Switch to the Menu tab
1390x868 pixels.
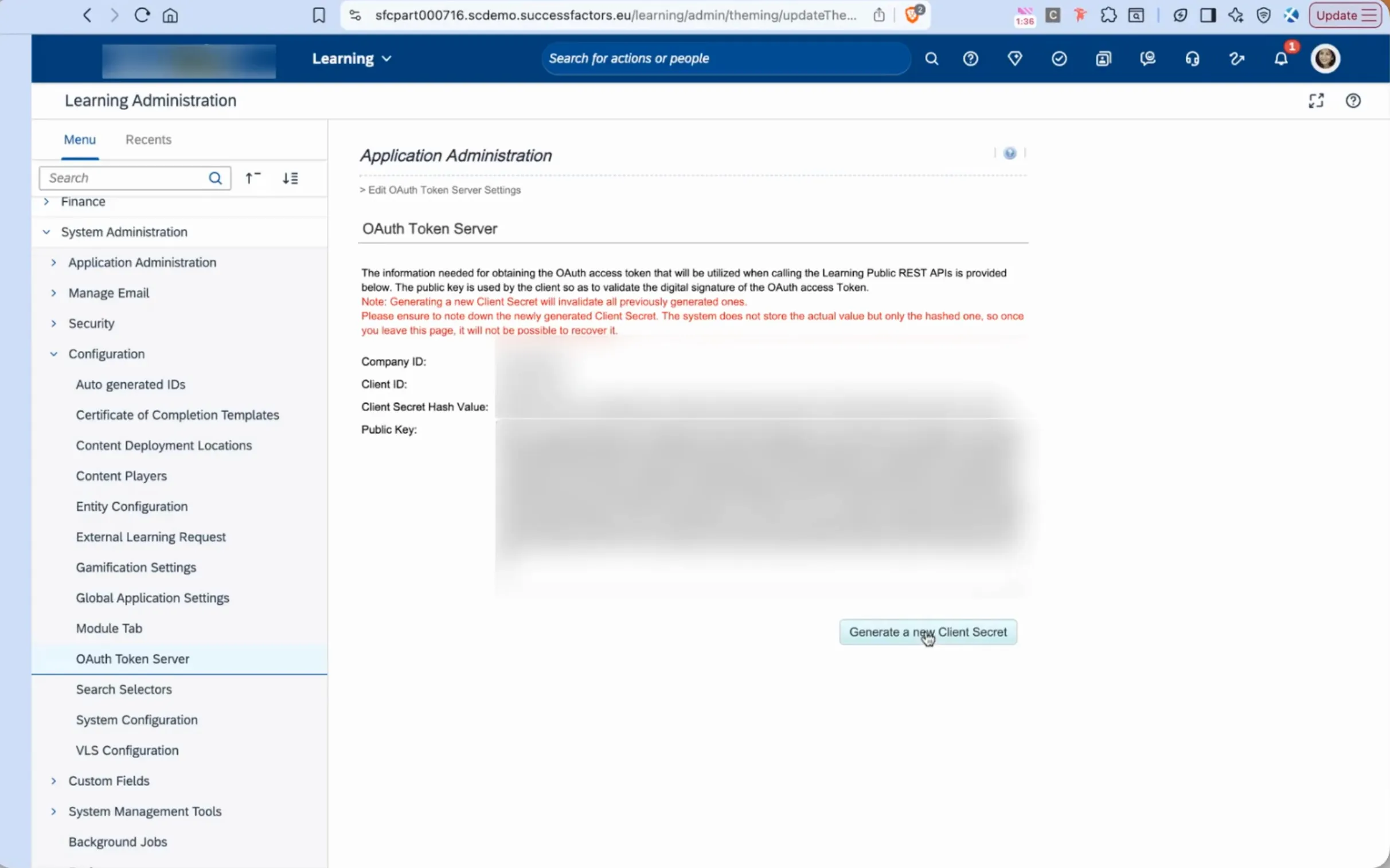click(x=80, y=139)
